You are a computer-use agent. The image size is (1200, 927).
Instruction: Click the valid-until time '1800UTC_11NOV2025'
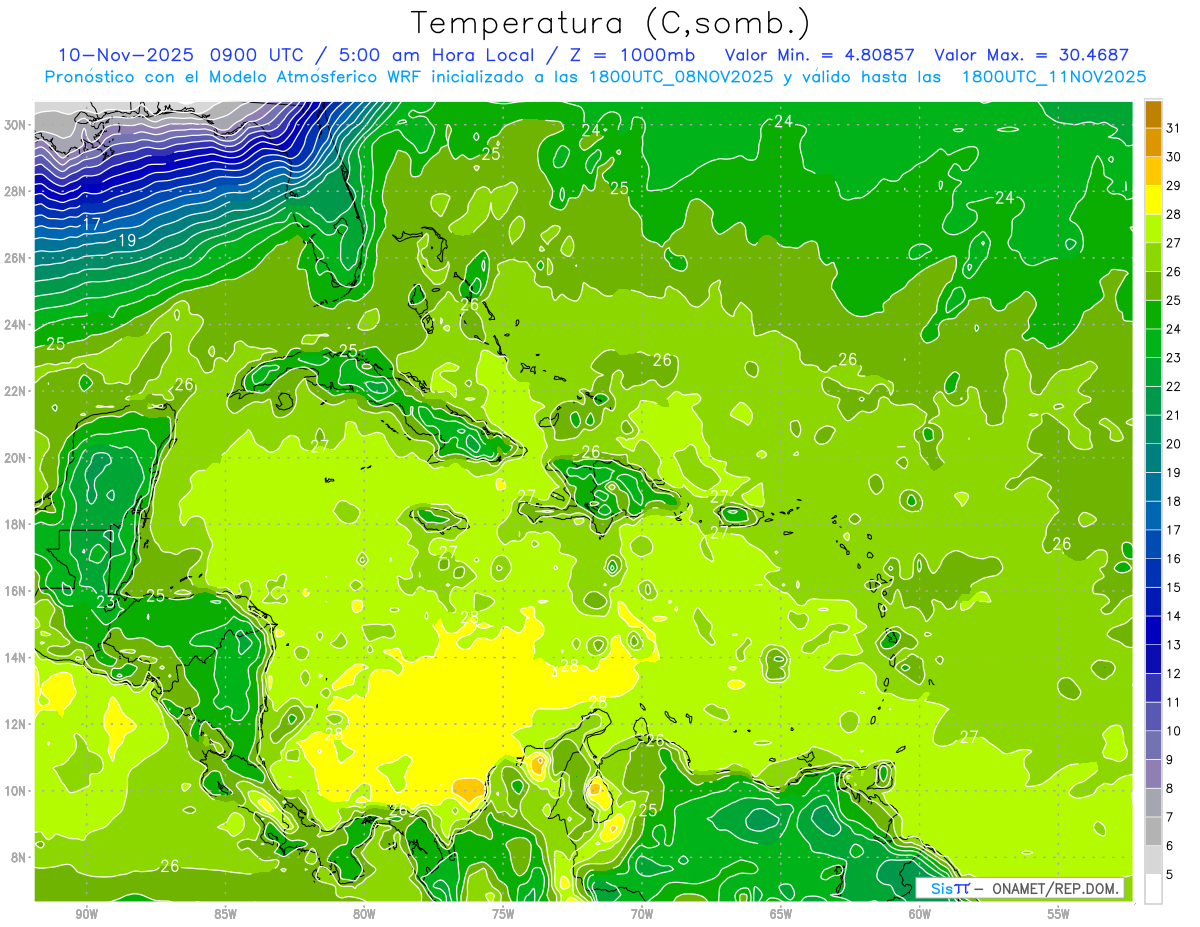(x=1053, y=77)
